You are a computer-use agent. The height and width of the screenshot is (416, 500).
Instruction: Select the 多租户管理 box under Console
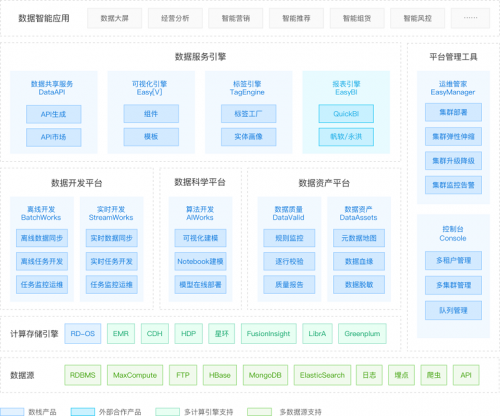(453, 260)
